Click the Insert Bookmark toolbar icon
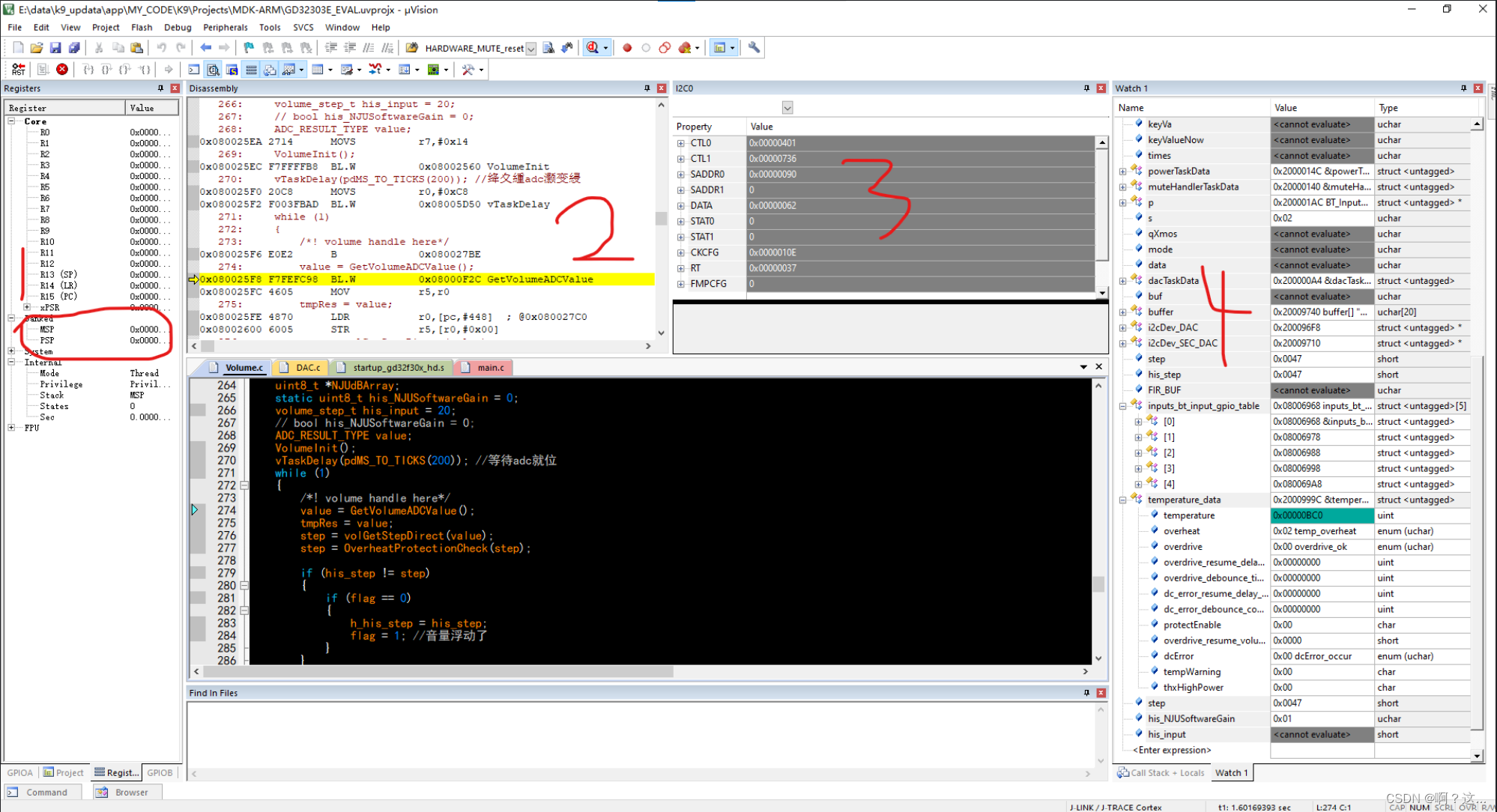Screen dimensions: 1497x812 (249, 47)
